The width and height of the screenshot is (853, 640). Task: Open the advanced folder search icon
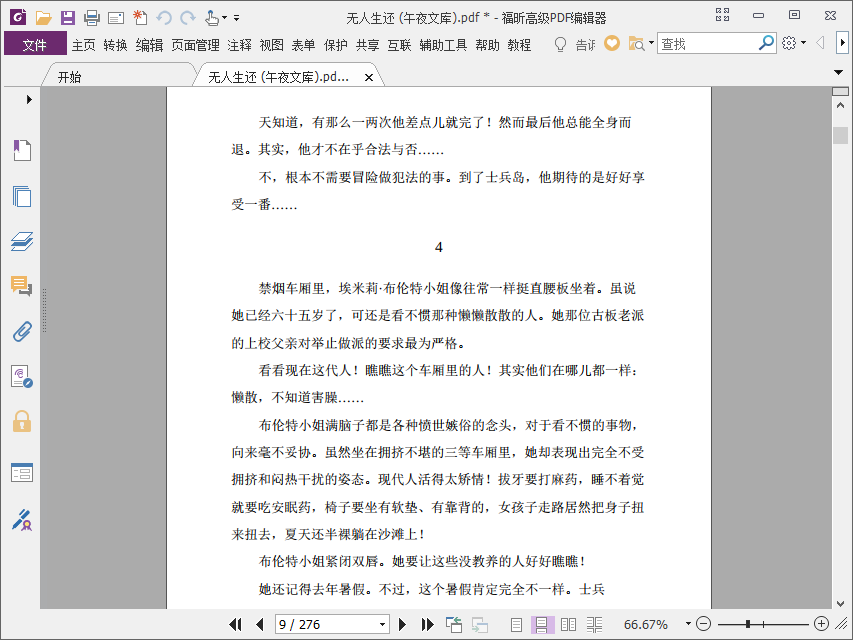tap(636, 44)
